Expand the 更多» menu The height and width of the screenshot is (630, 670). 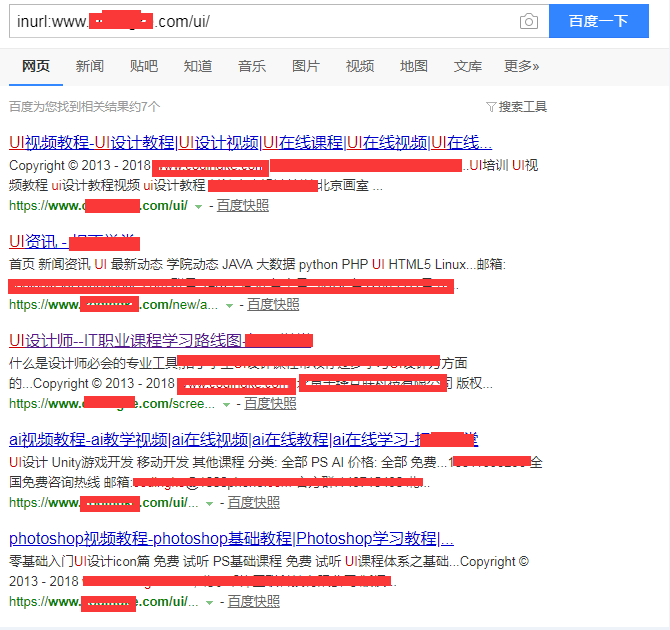pos(521,66)
